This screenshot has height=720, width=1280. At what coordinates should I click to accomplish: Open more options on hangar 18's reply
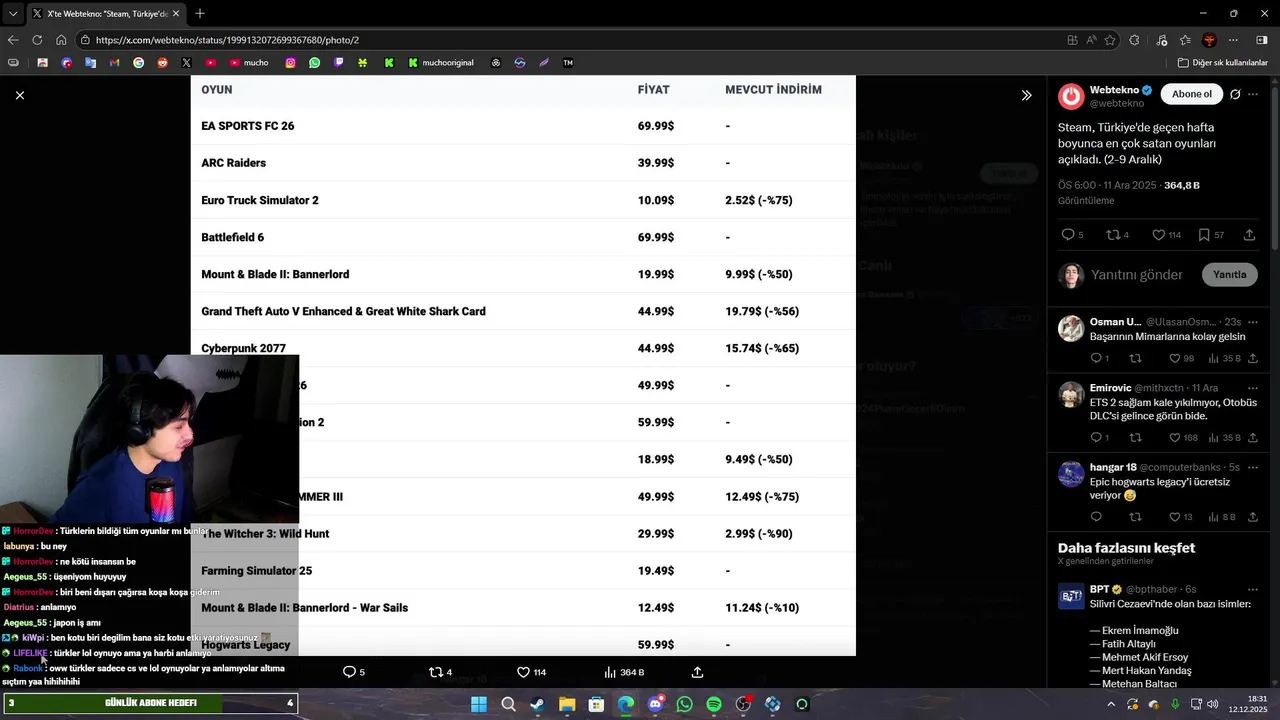point(1253,467)
